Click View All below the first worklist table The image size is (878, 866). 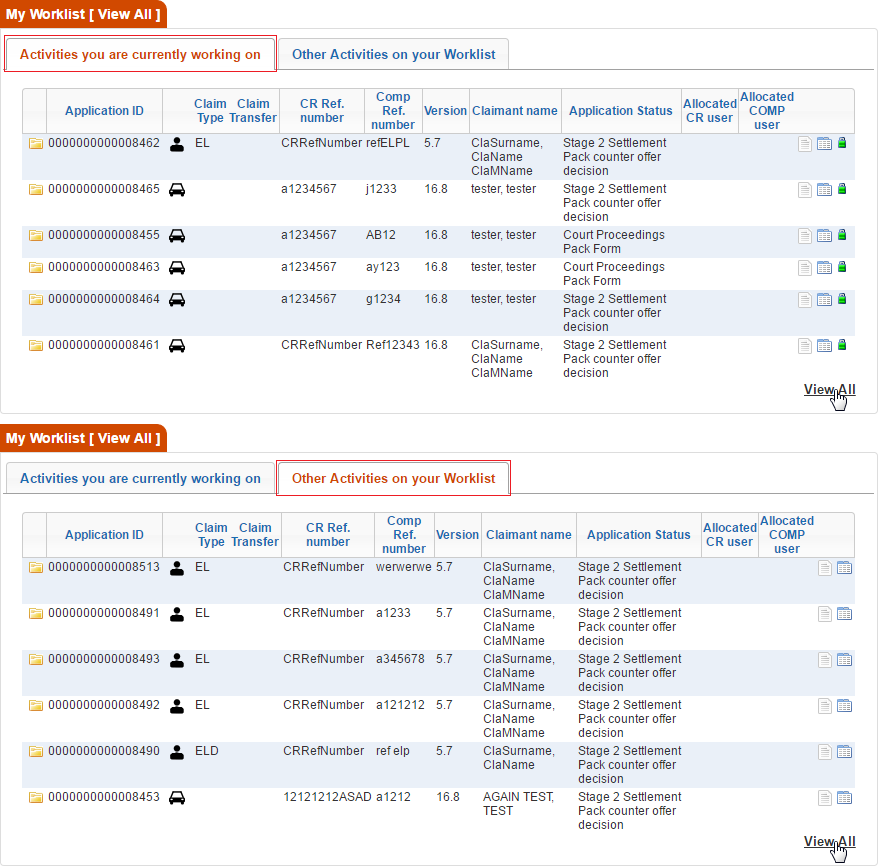coord(829,389)
